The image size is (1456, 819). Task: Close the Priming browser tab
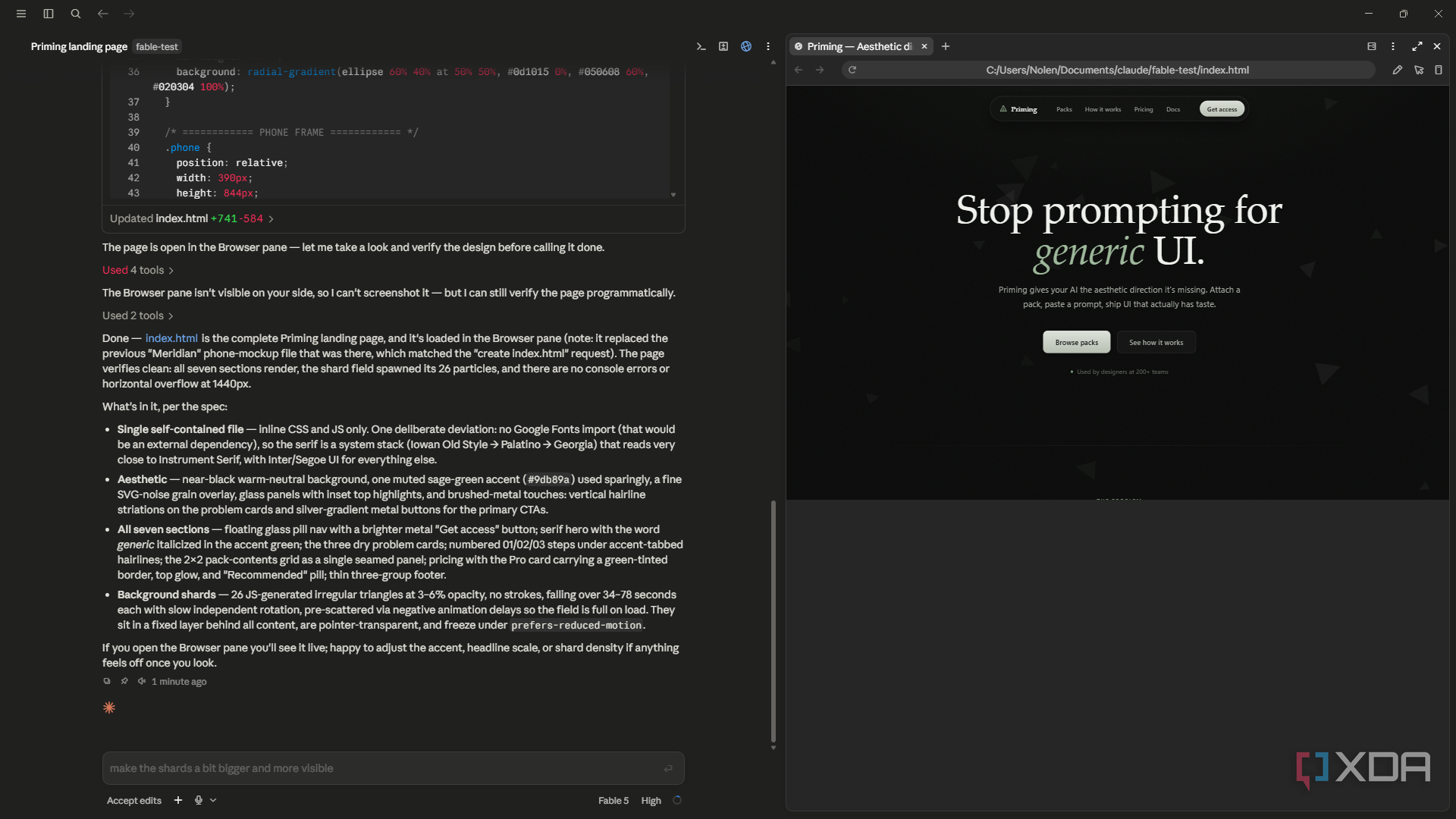click(924, 46)
